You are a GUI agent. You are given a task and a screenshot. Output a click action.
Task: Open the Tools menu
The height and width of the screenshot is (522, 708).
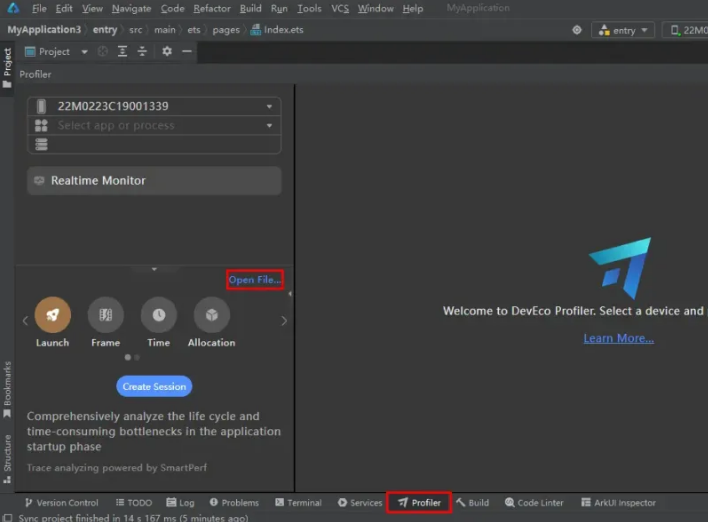309,8
